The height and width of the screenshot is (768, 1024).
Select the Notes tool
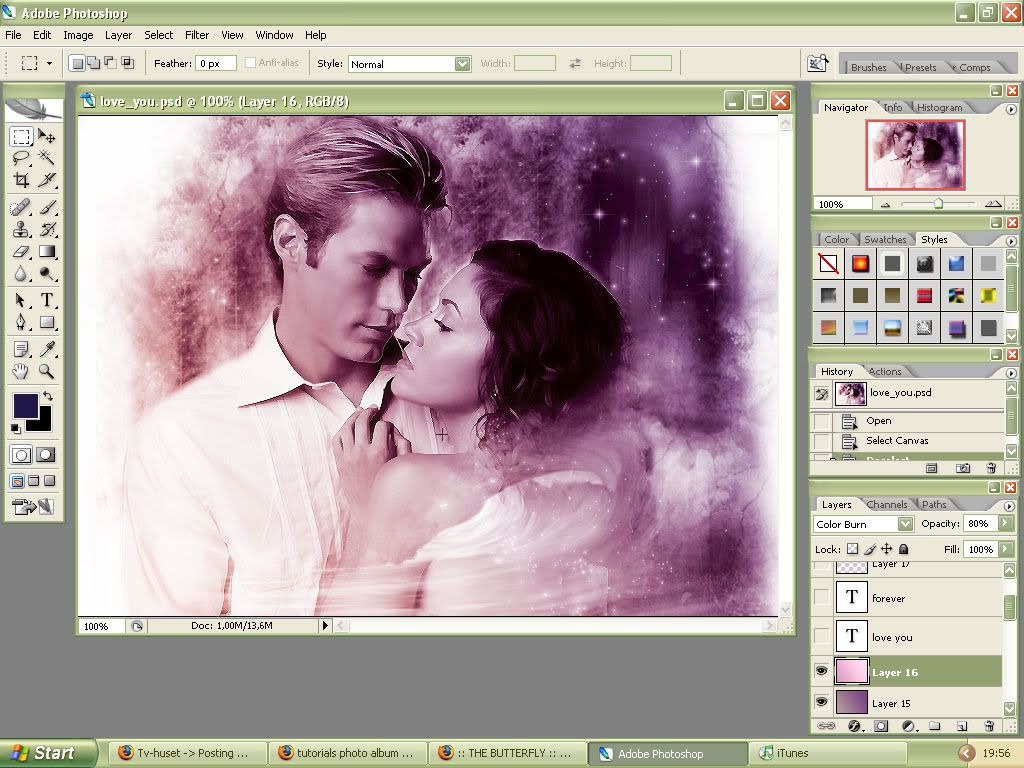(x=21, y=349)
